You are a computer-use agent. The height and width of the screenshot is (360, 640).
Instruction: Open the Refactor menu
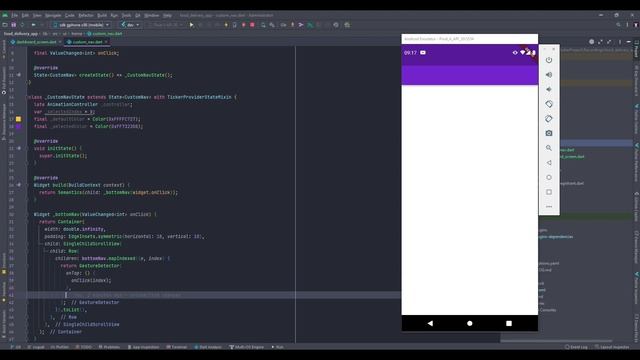(x=86, y=16)
